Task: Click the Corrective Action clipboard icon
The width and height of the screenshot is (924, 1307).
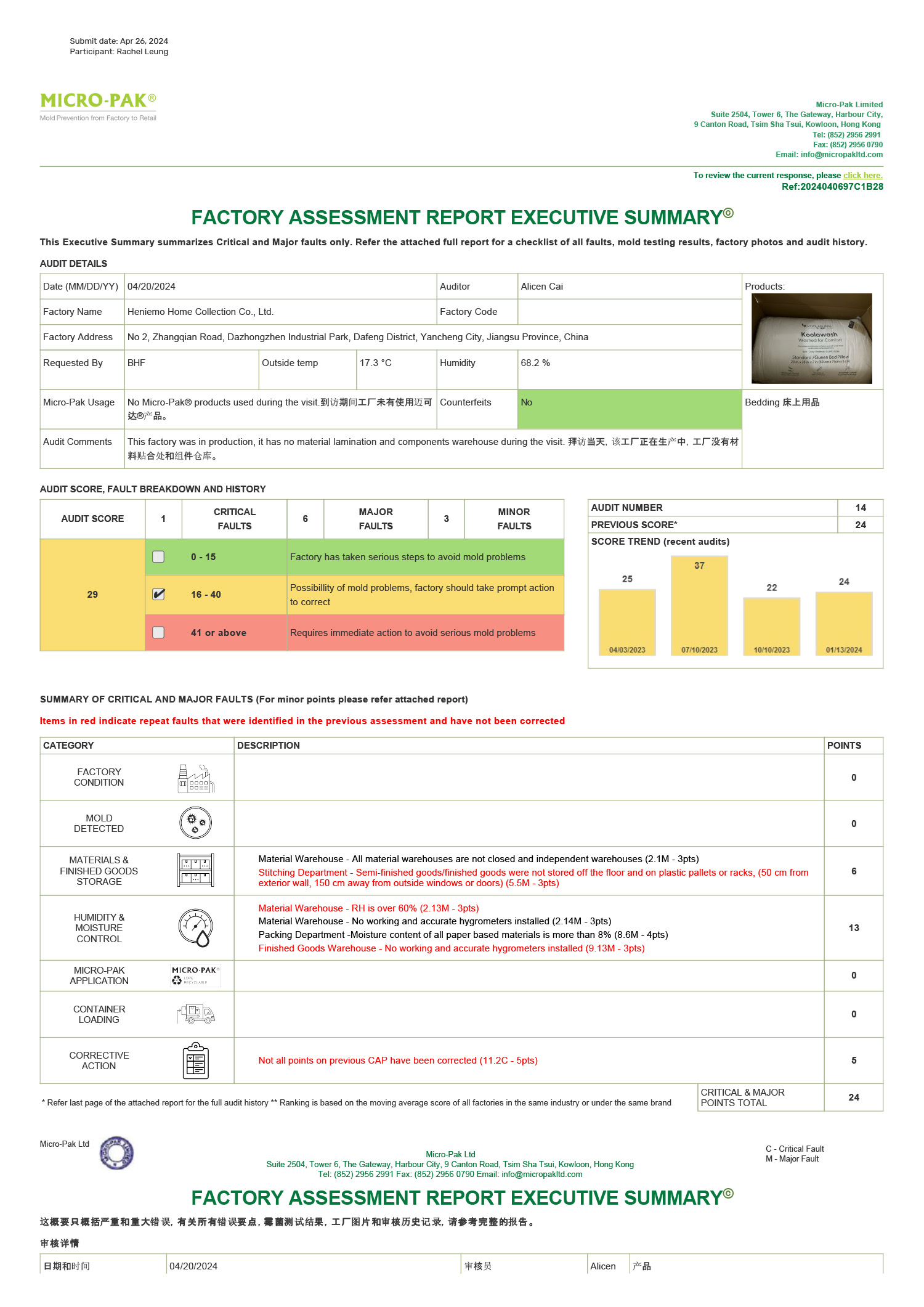Action: click(x=196, y=1061)
